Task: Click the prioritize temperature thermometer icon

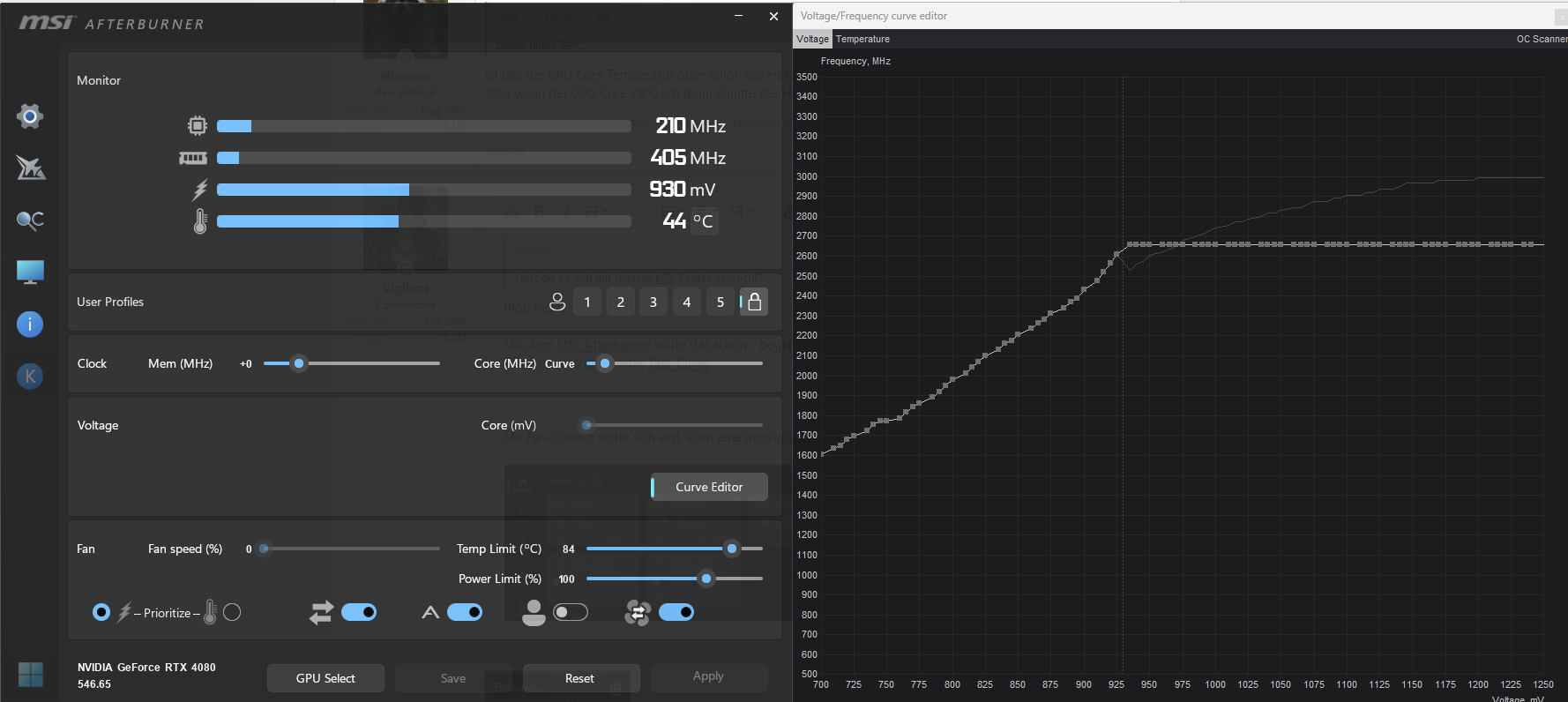Action: coord(210,612)
